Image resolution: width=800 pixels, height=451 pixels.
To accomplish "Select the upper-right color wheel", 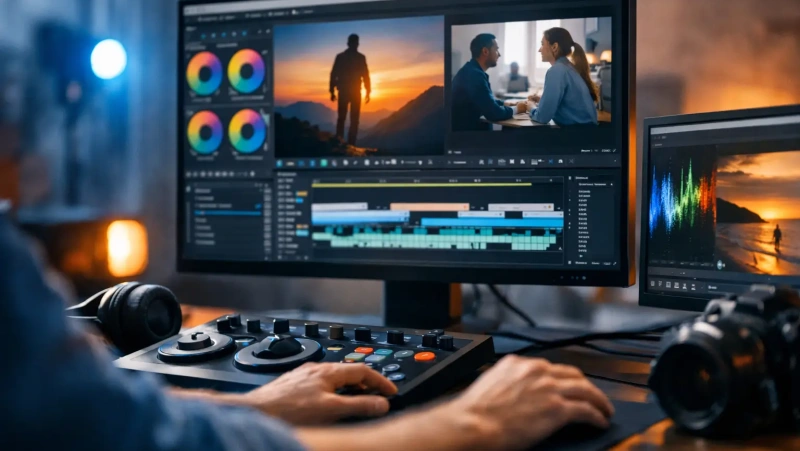I will 246,71.
